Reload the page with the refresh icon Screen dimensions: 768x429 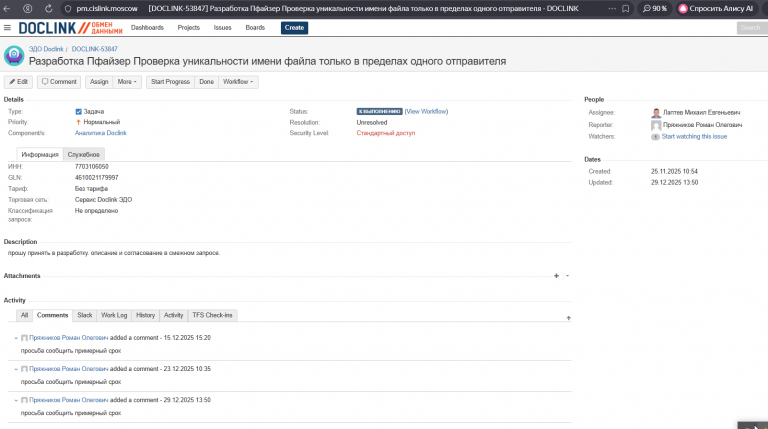(48, 8)
